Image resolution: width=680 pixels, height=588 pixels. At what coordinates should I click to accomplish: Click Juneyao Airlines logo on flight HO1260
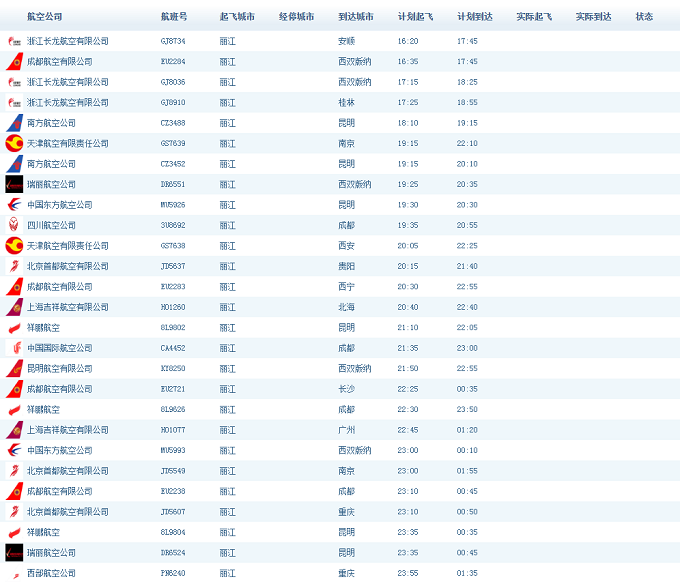[x=14, y=307]
